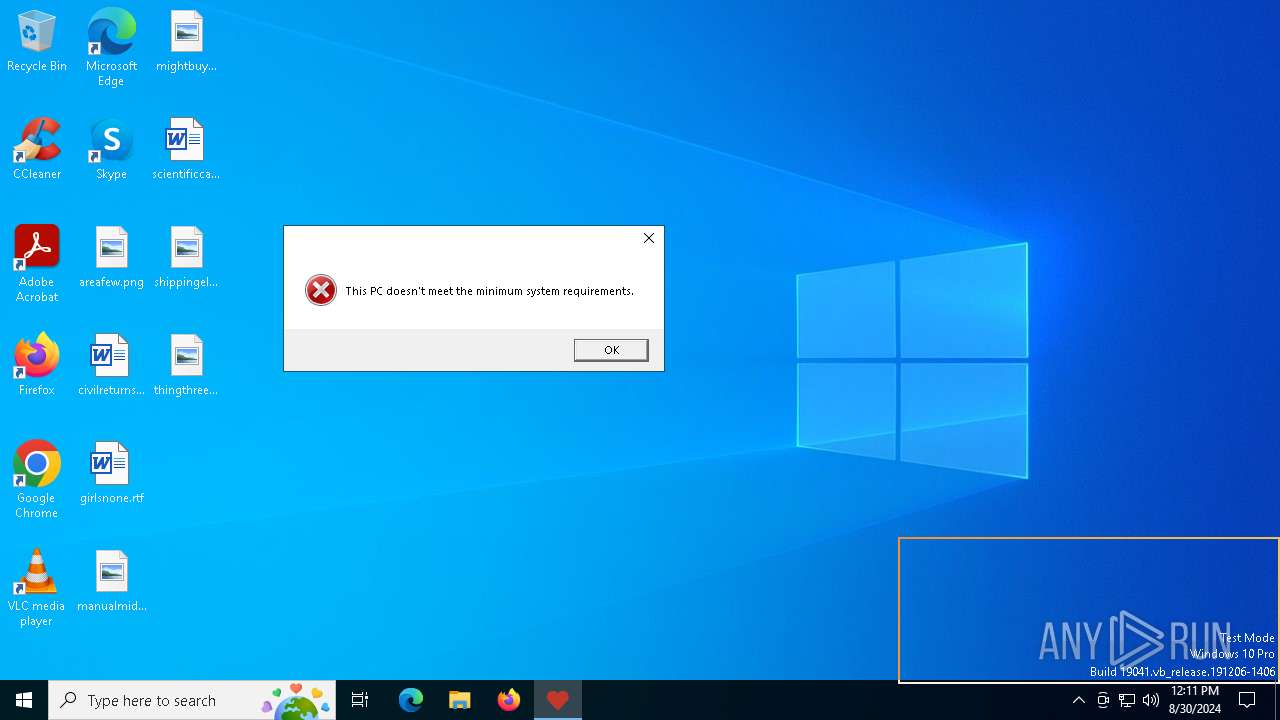
Task: Select the Adobe Acrobat desktop shortcut
Action: (37, 264)
